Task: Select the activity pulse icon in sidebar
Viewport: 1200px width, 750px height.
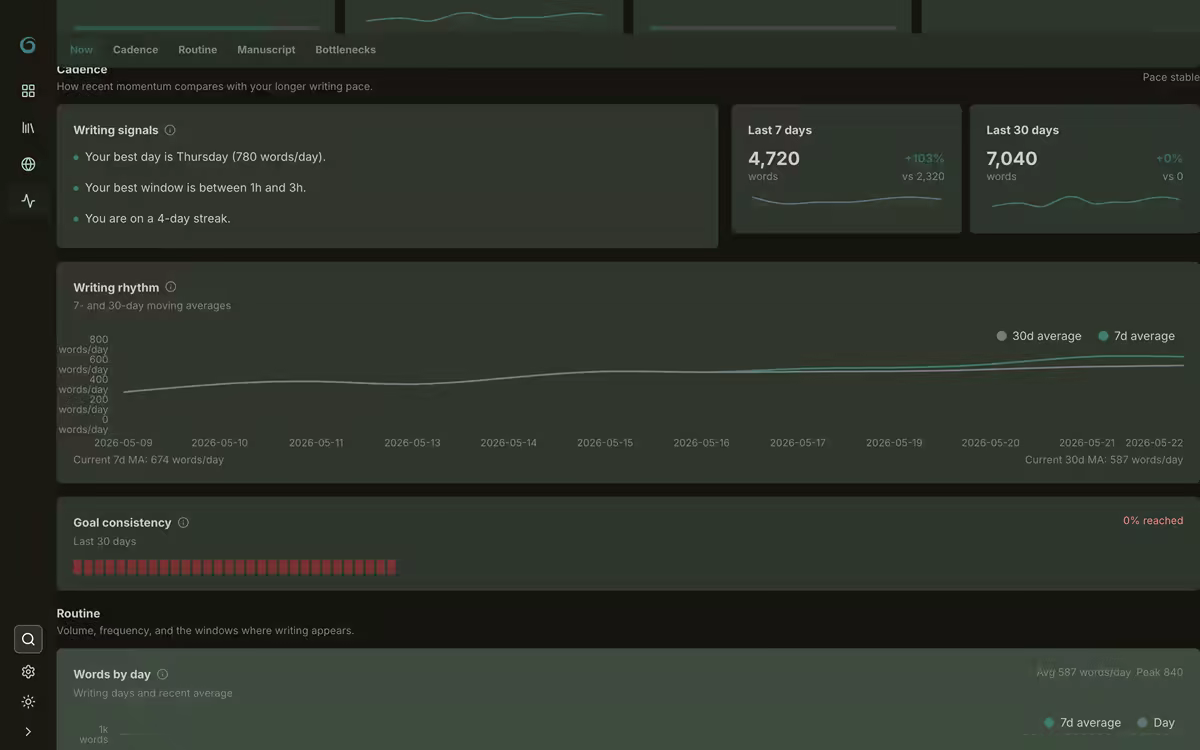Action: pos(28,201)
